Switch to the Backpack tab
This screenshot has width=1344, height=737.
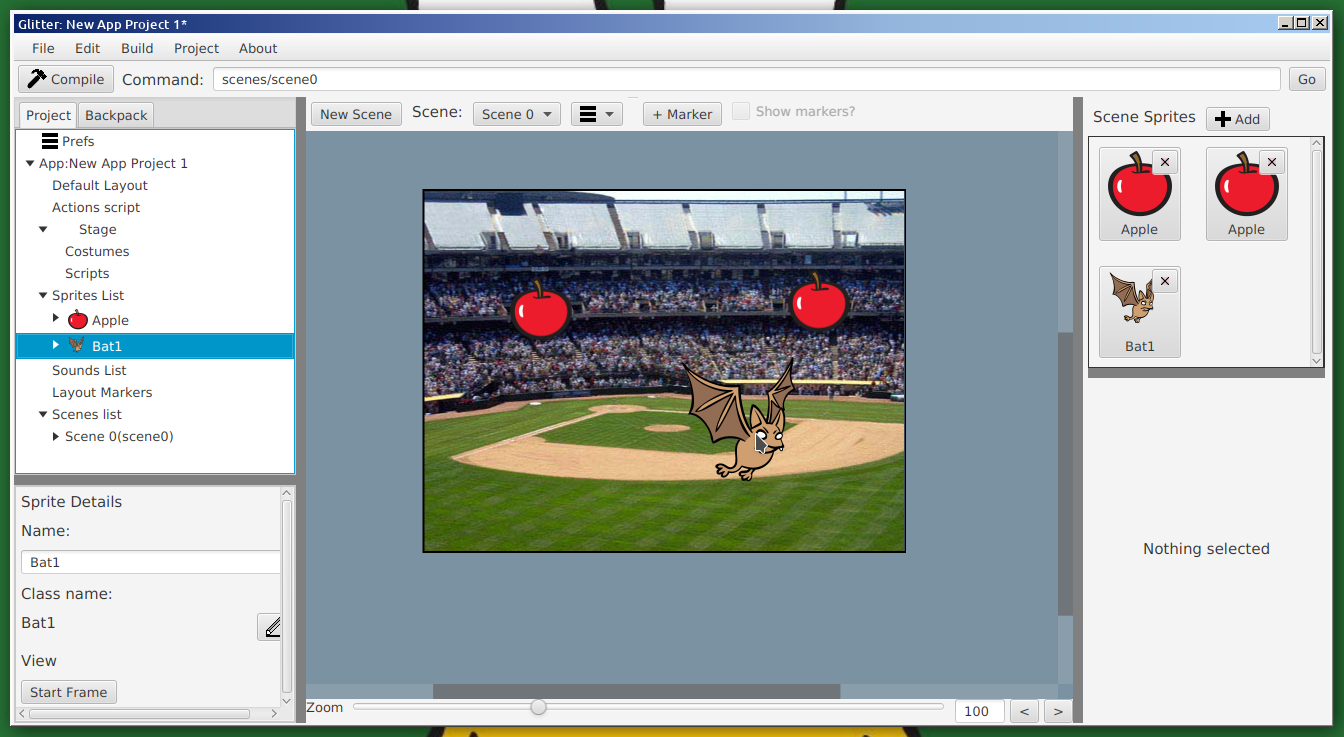pyautogui.click(x=116, y=115)
